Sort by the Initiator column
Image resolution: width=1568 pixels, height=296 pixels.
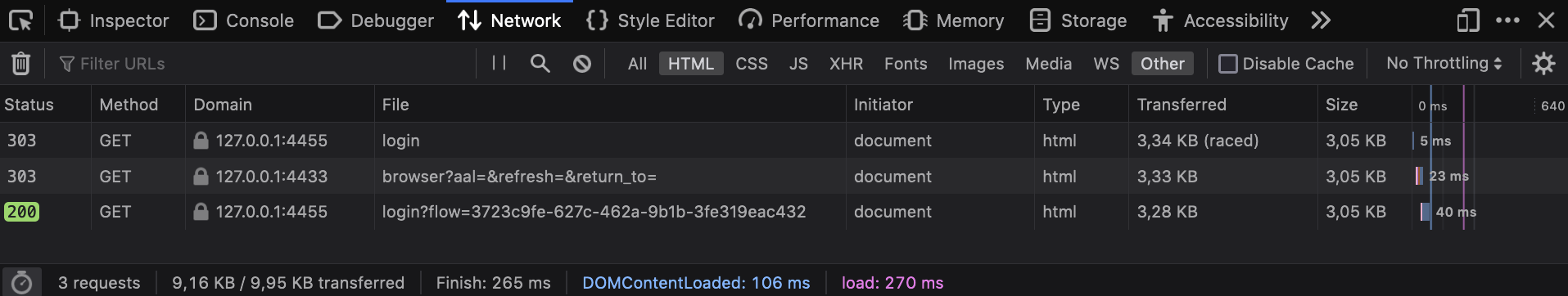940,104
